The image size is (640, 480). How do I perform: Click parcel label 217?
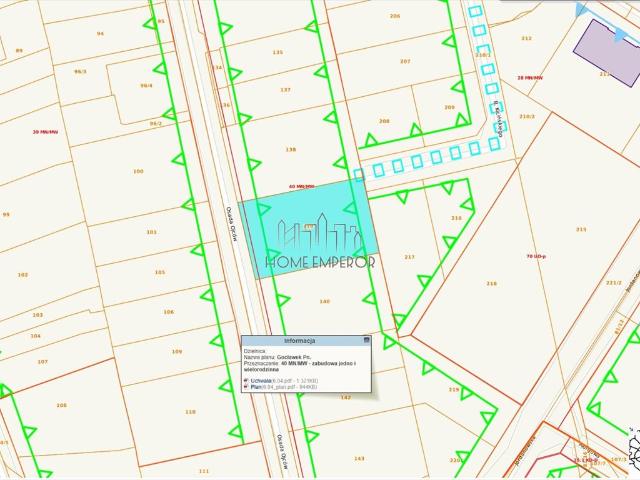[x=409, y=257]
